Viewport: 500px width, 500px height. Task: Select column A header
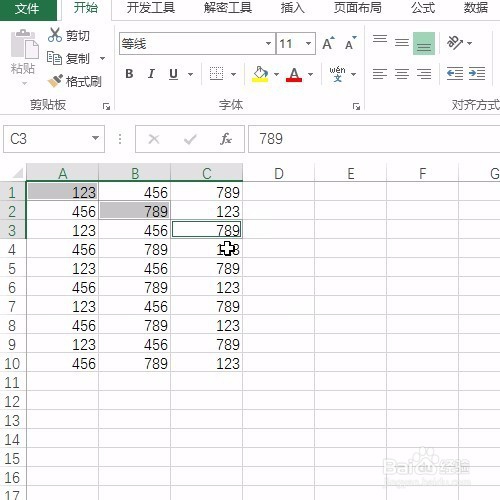(x=63, y=173)
